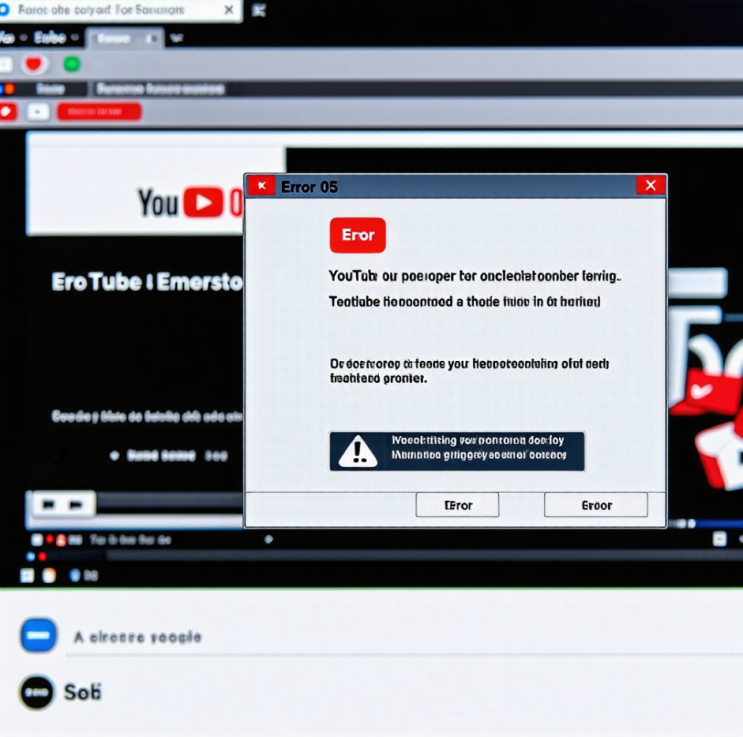Screen dimensions: 743x737
Task: Click the orange icon in the bottom bar
Action: point(49,575)
